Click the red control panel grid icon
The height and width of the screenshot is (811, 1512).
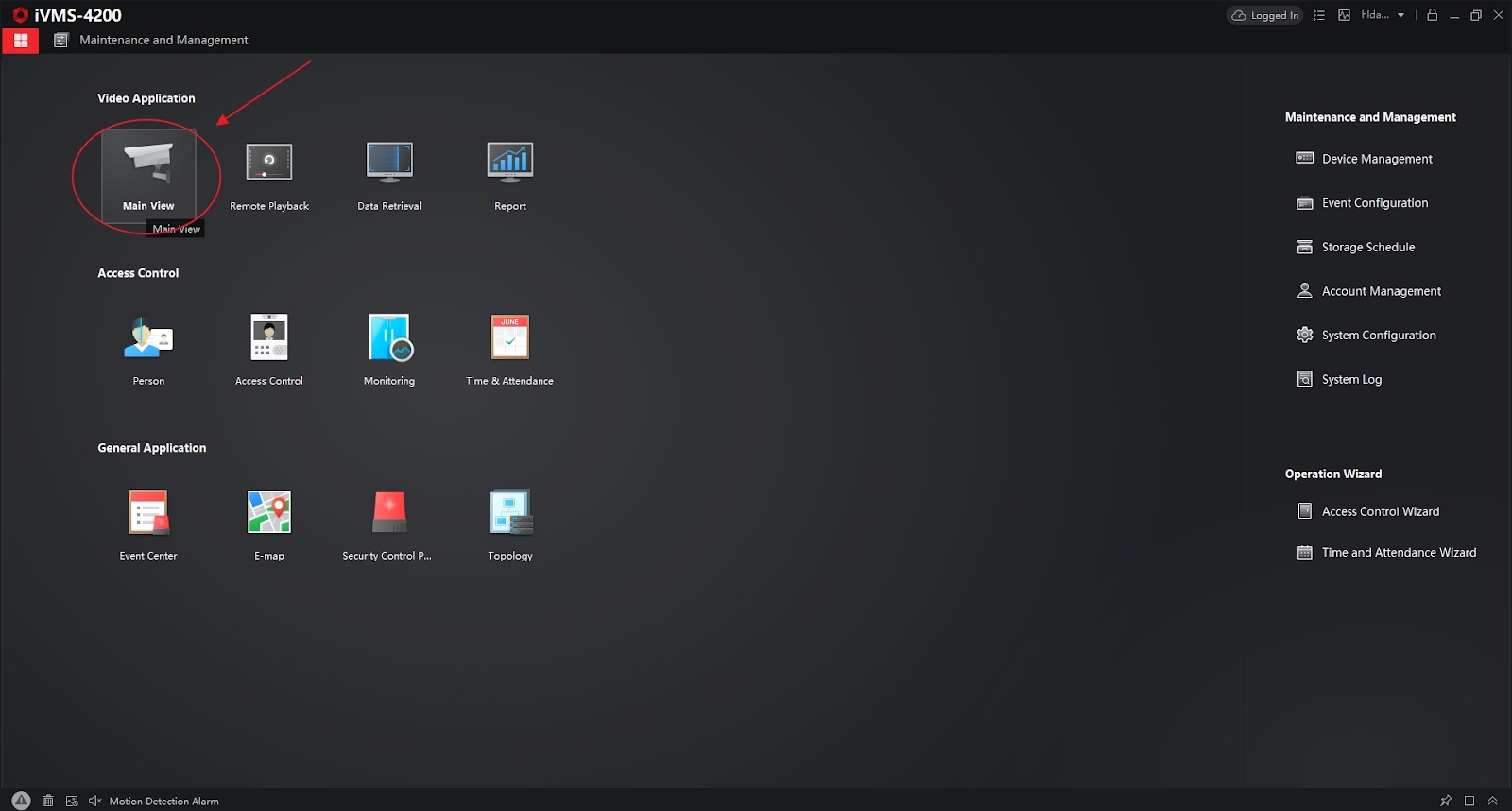pos(21,41)
